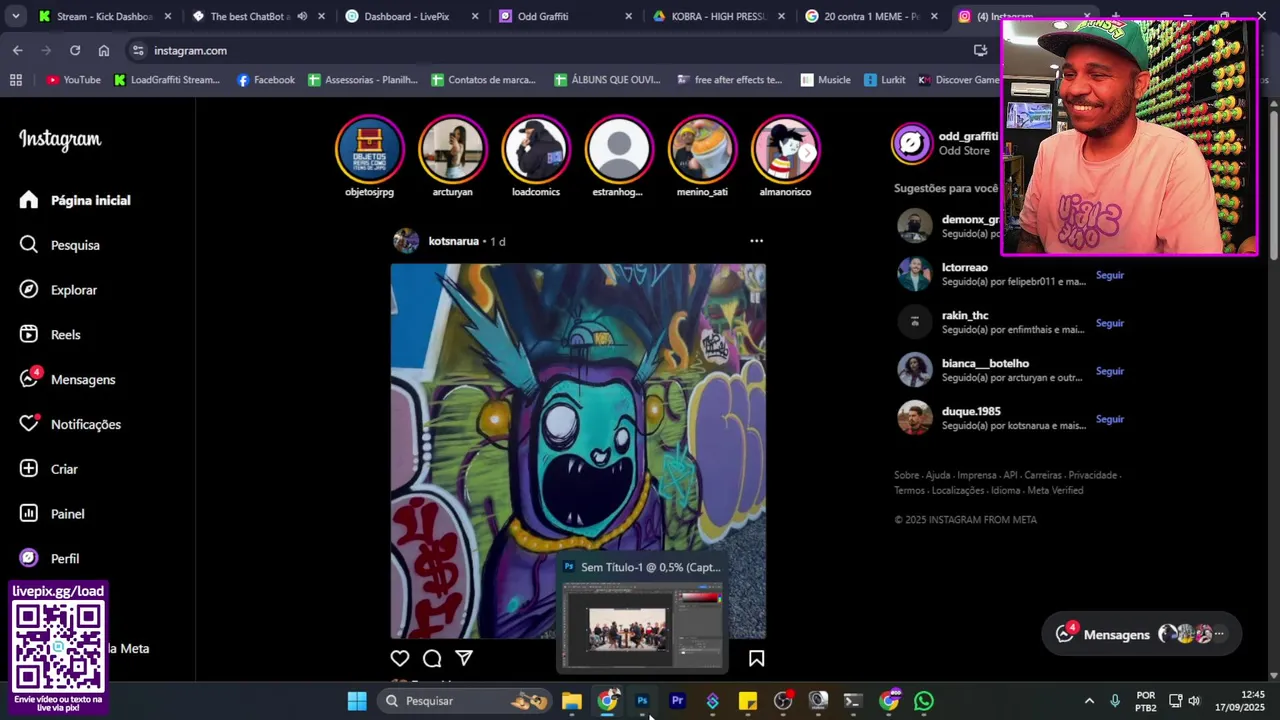Share the kotsnarua post with paper plane icon
This screenshot has width=1280, height=720.
click(464, 658)
